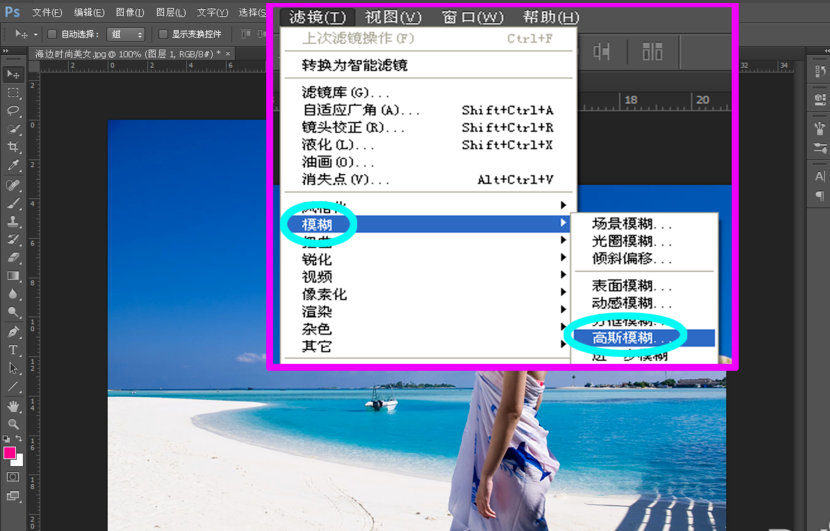
Task: Select the Clone Stamp tool
Action: click(x=13, y=221)
